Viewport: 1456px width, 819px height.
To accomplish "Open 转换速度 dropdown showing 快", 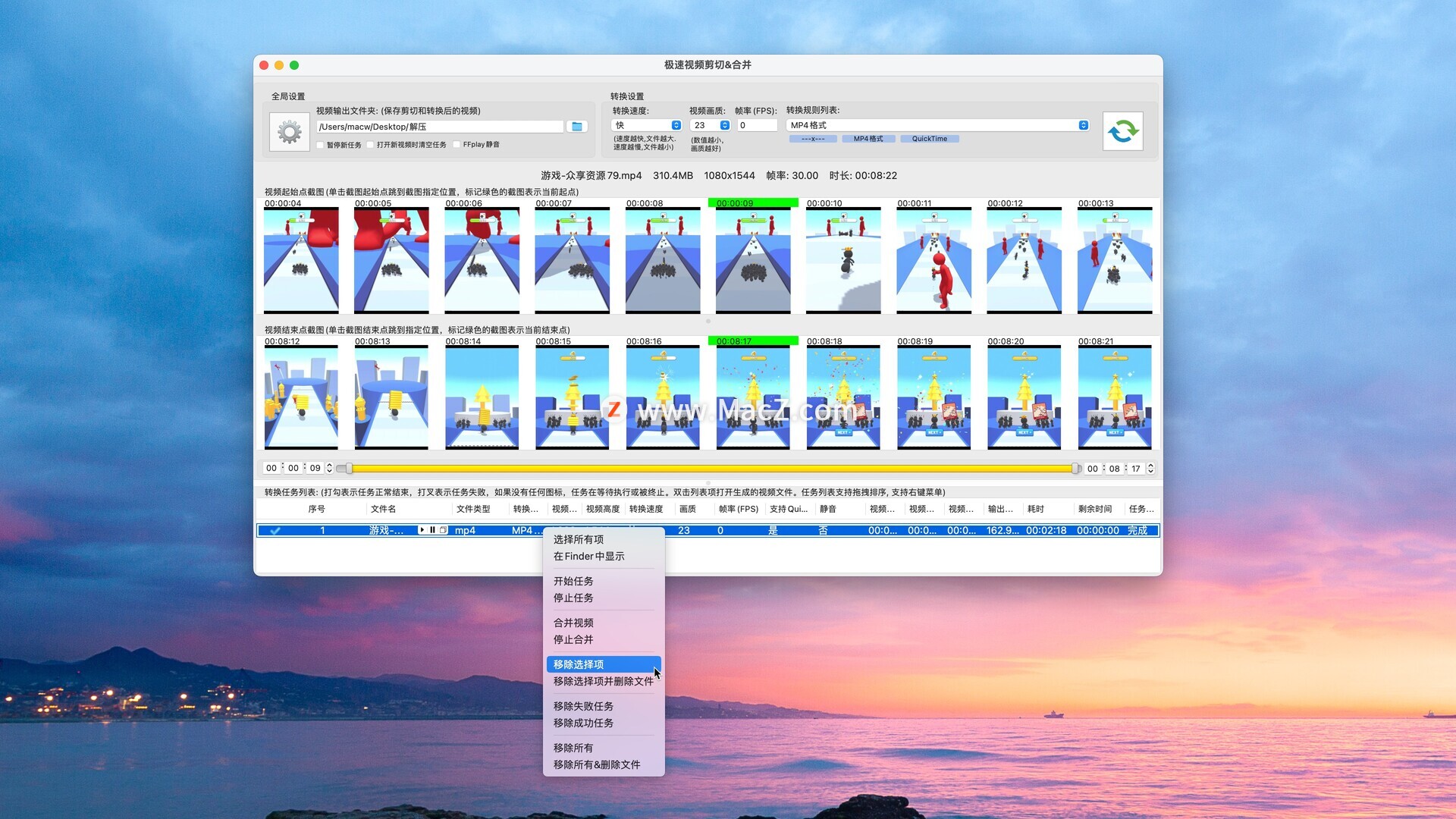I will pos(647,125).
